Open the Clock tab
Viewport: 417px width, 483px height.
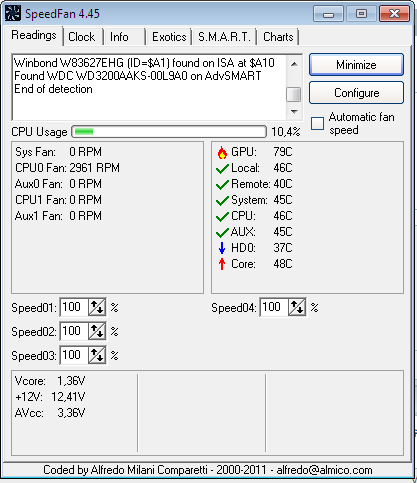[82, 37]
